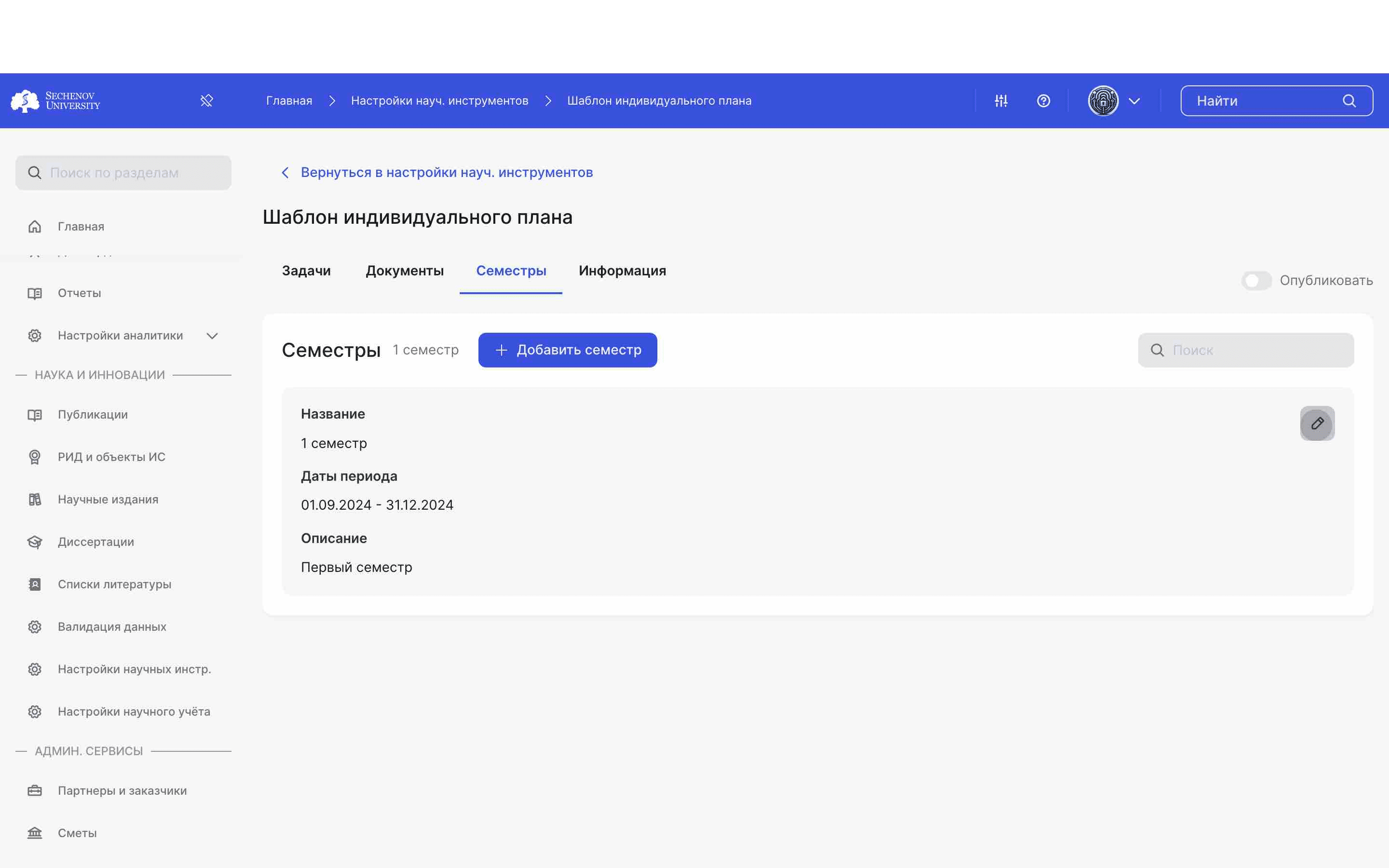
Task: Go to Главная in the breadcrumb
Action: [289, 100]
